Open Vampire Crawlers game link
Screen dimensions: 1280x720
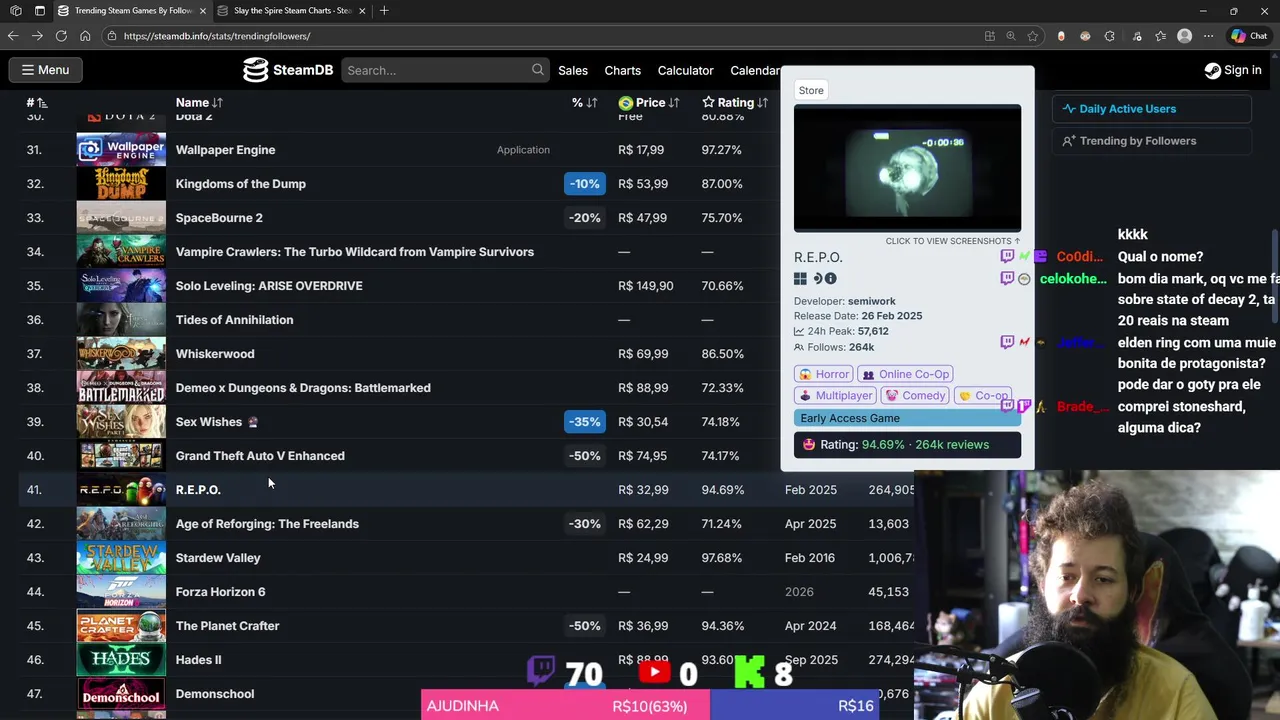coord(354,252)
